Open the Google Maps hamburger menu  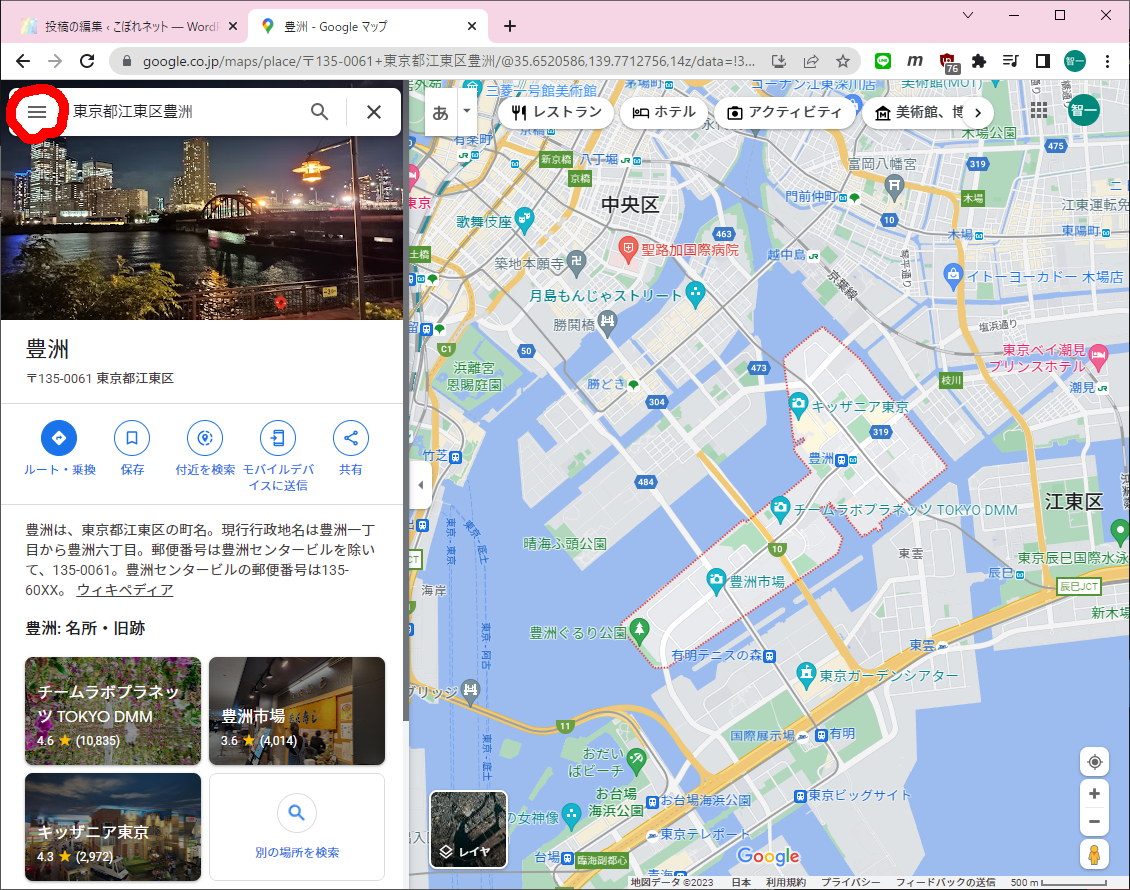37,112
